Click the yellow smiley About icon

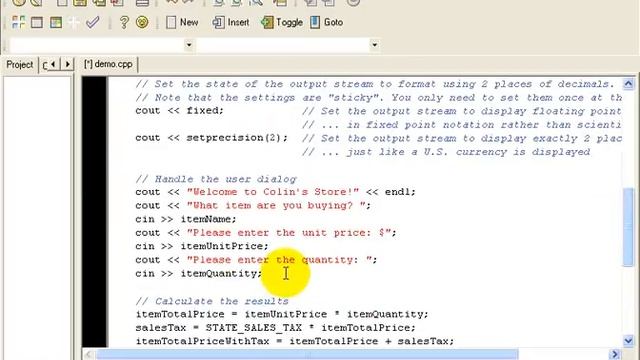click(142, 22)
